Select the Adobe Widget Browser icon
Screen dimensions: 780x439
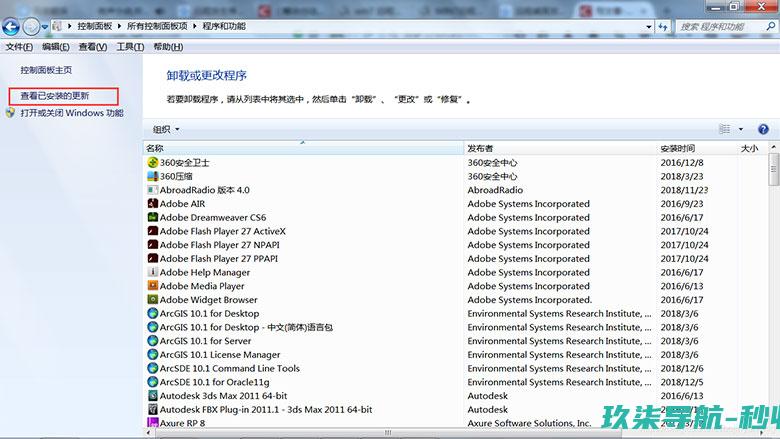tap(153, 300)
